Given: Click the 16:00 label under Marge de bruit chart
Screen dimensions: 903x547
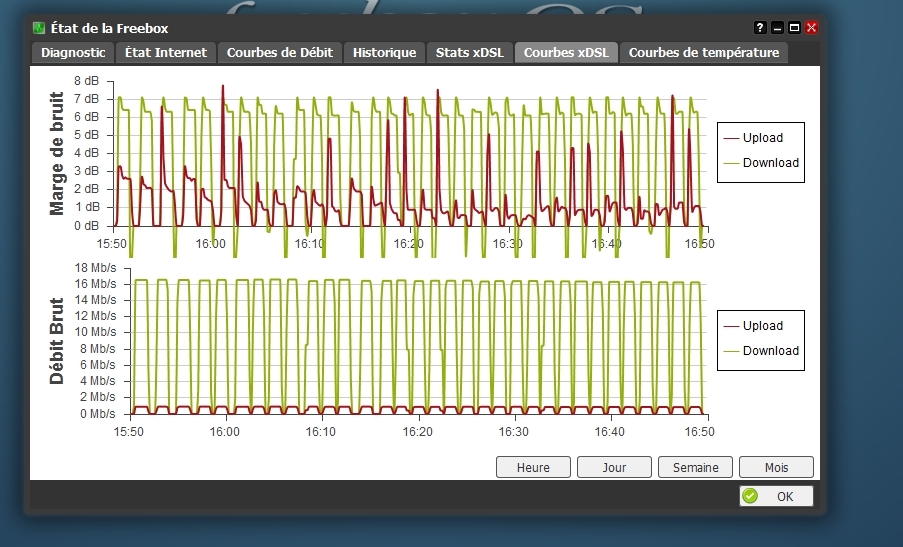Looking at the screenshot, I should point(210,244).
